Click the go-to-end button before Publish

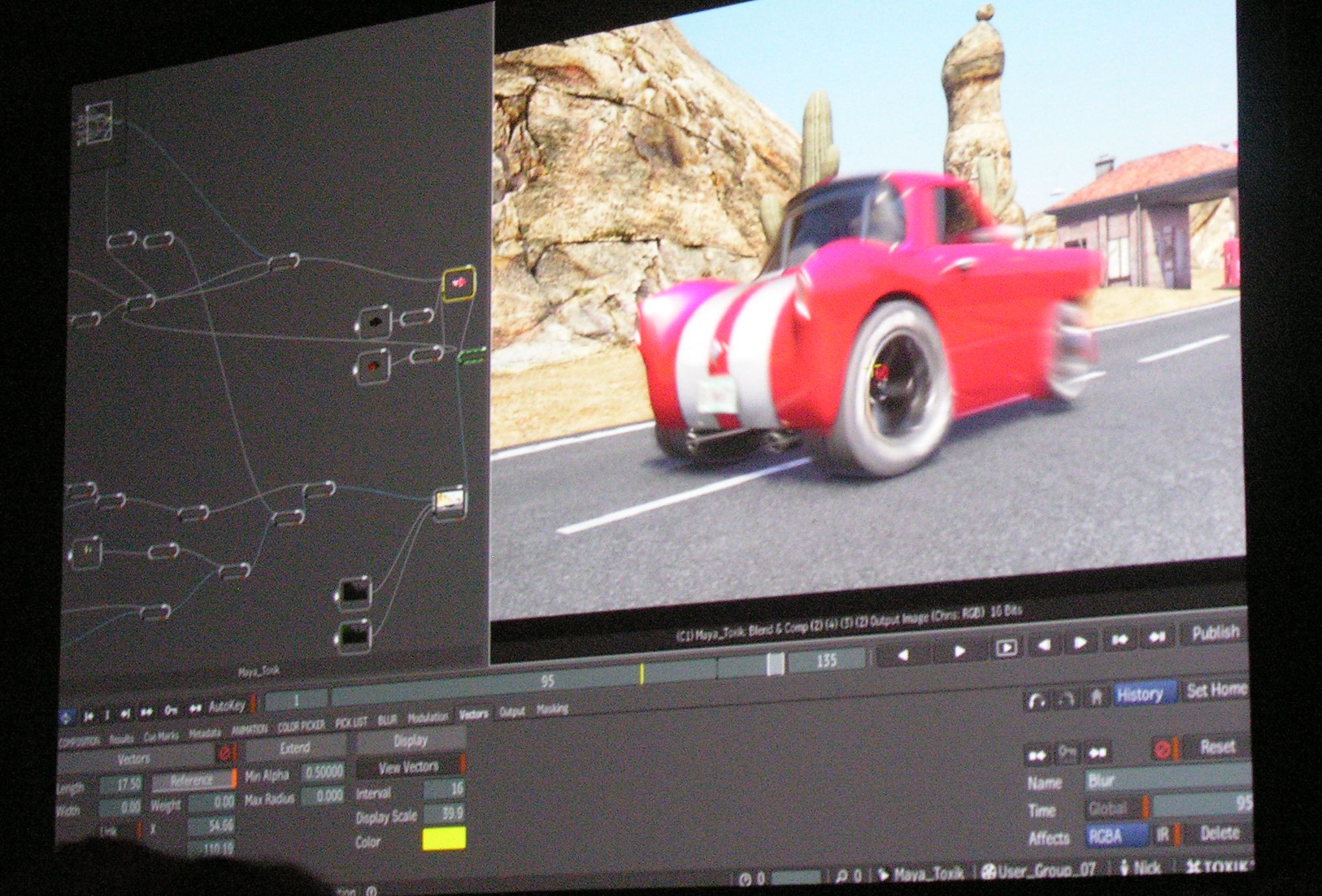click(1158, 637)
